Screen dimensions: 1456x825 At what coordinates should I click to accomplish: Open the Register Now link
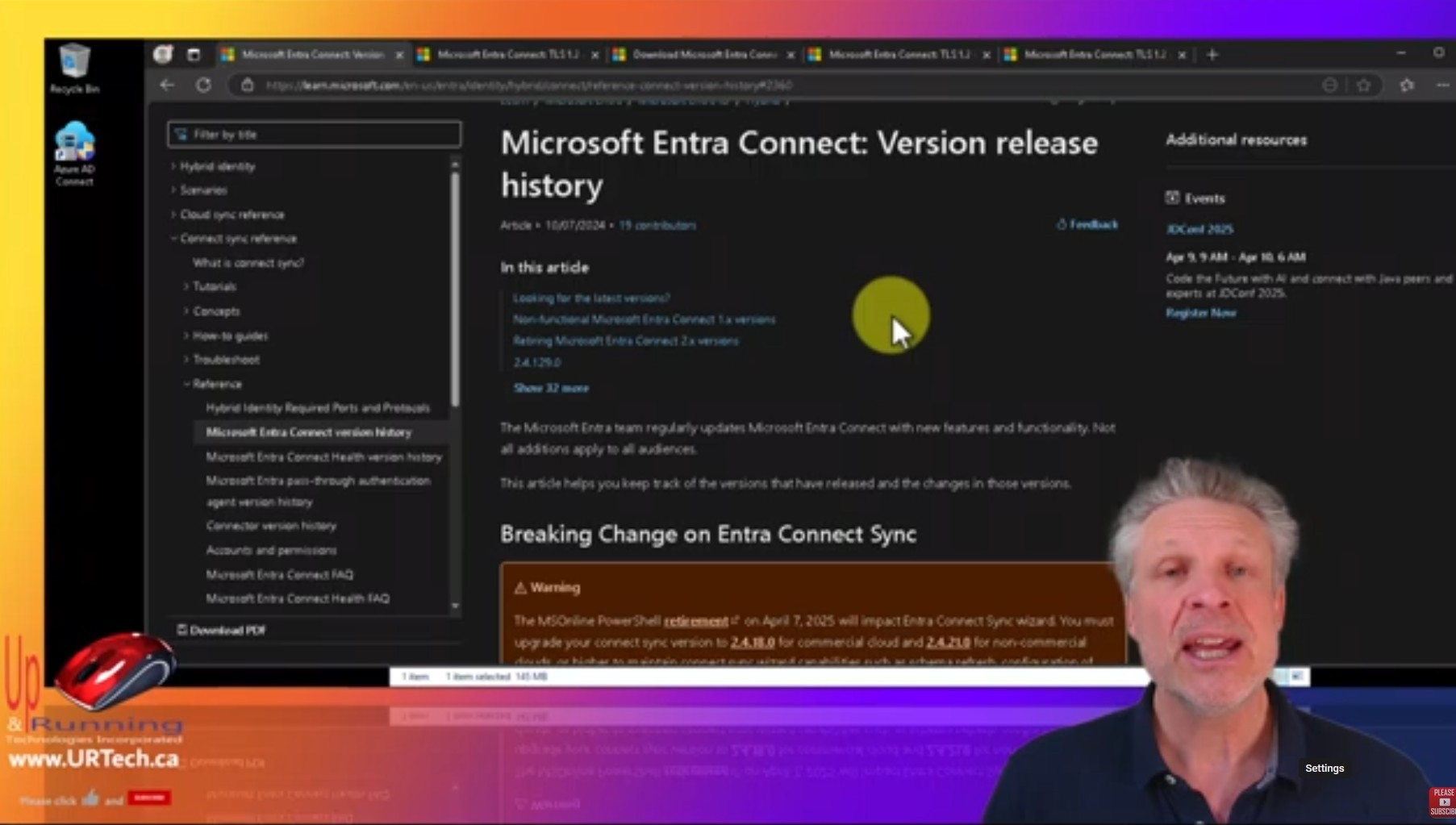coord(1201,313)
